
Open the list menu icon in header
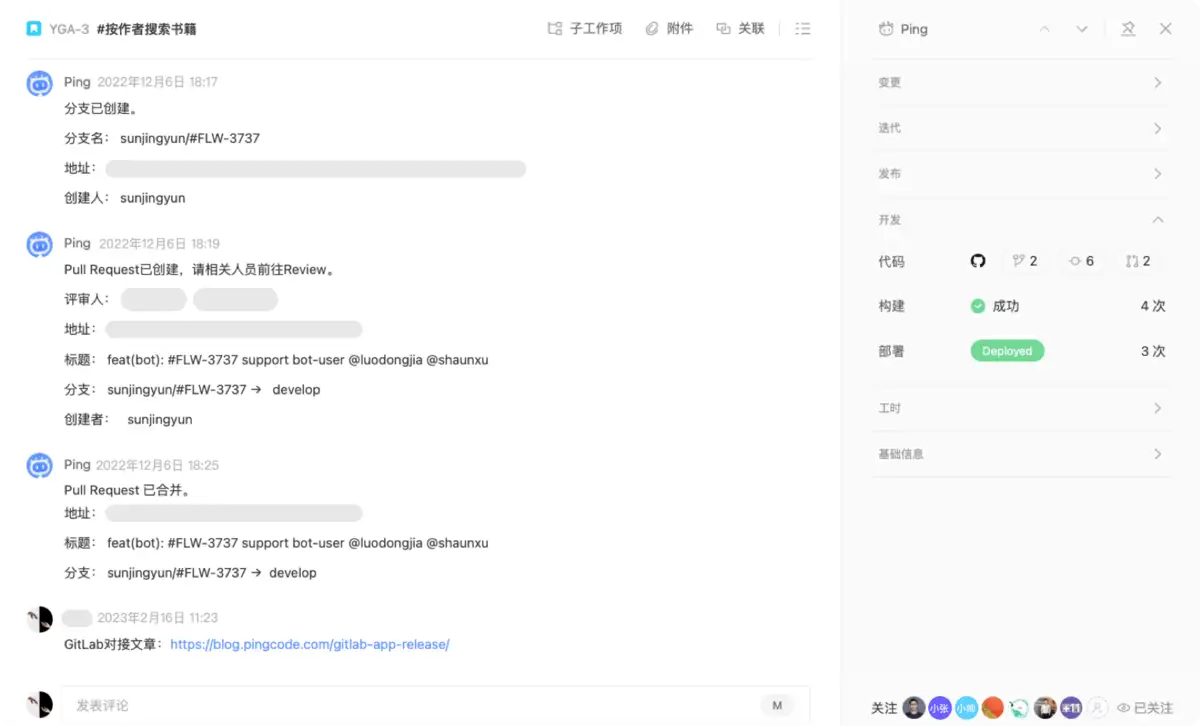[x=802, y=29]
